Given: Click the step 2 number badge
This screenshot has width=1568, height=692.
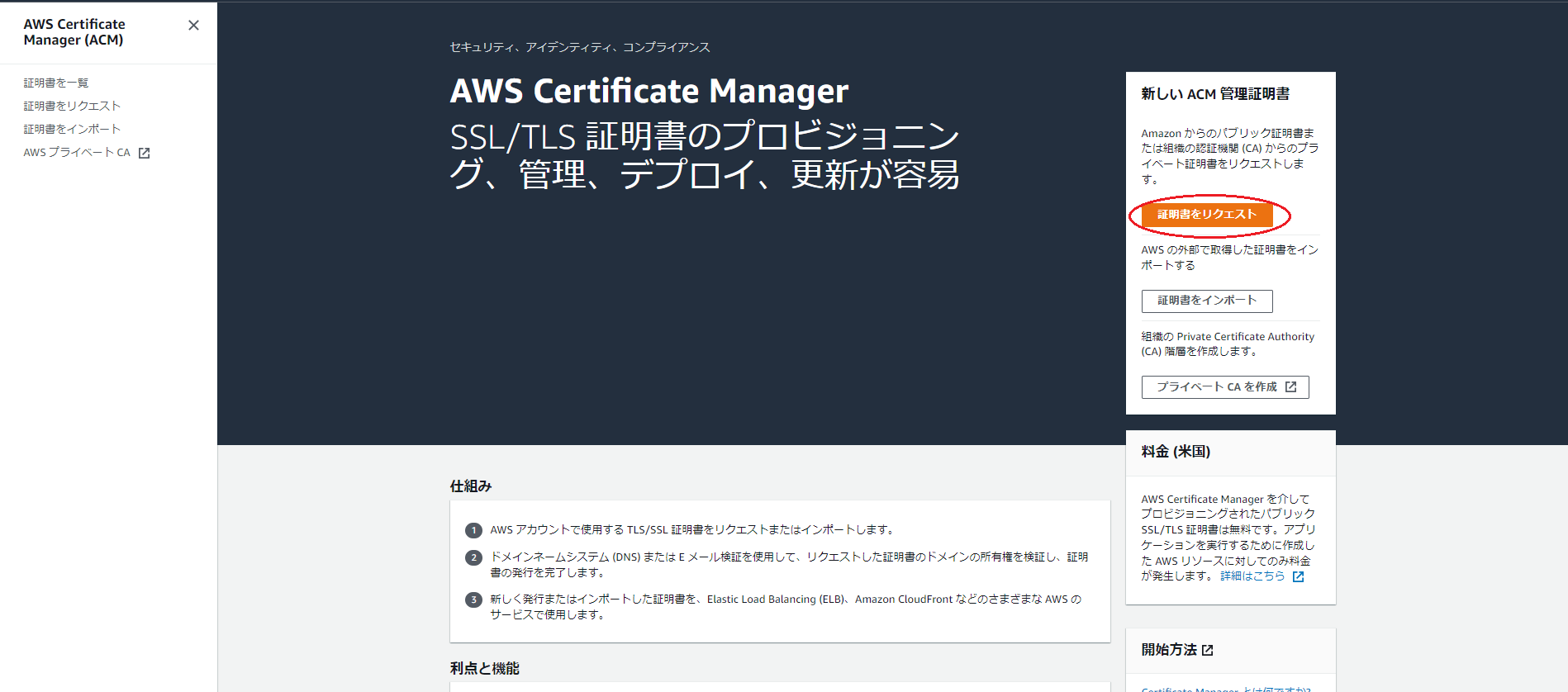Looking at the screenshot, I should [473, 557].
